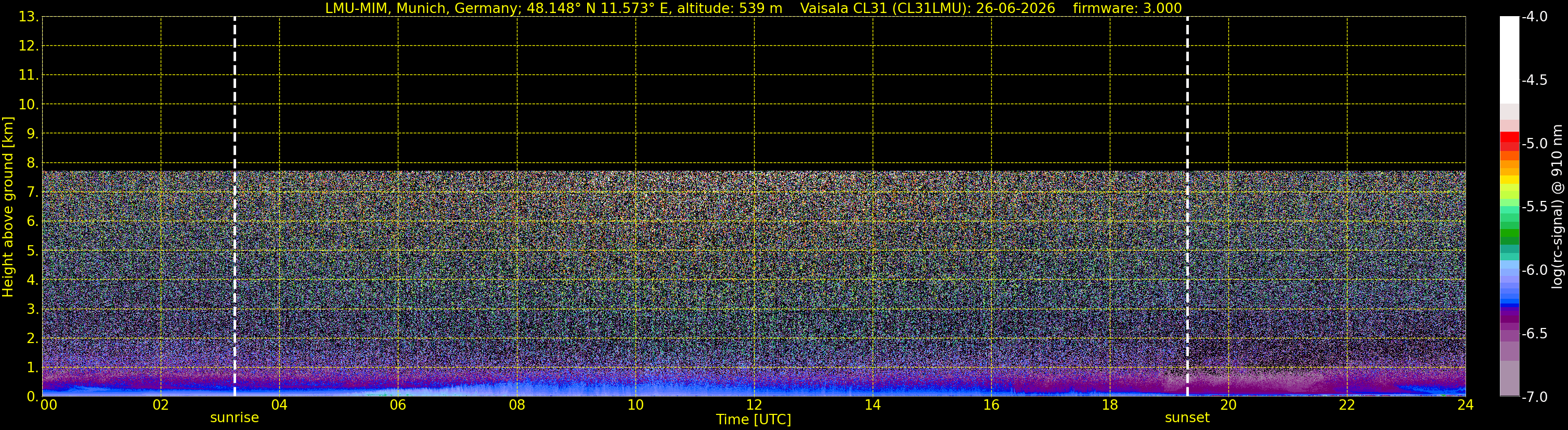Click the white dashed sunrise marker line
The width and height of the screenshot is (1568, 430).
[x=235, y=207]
